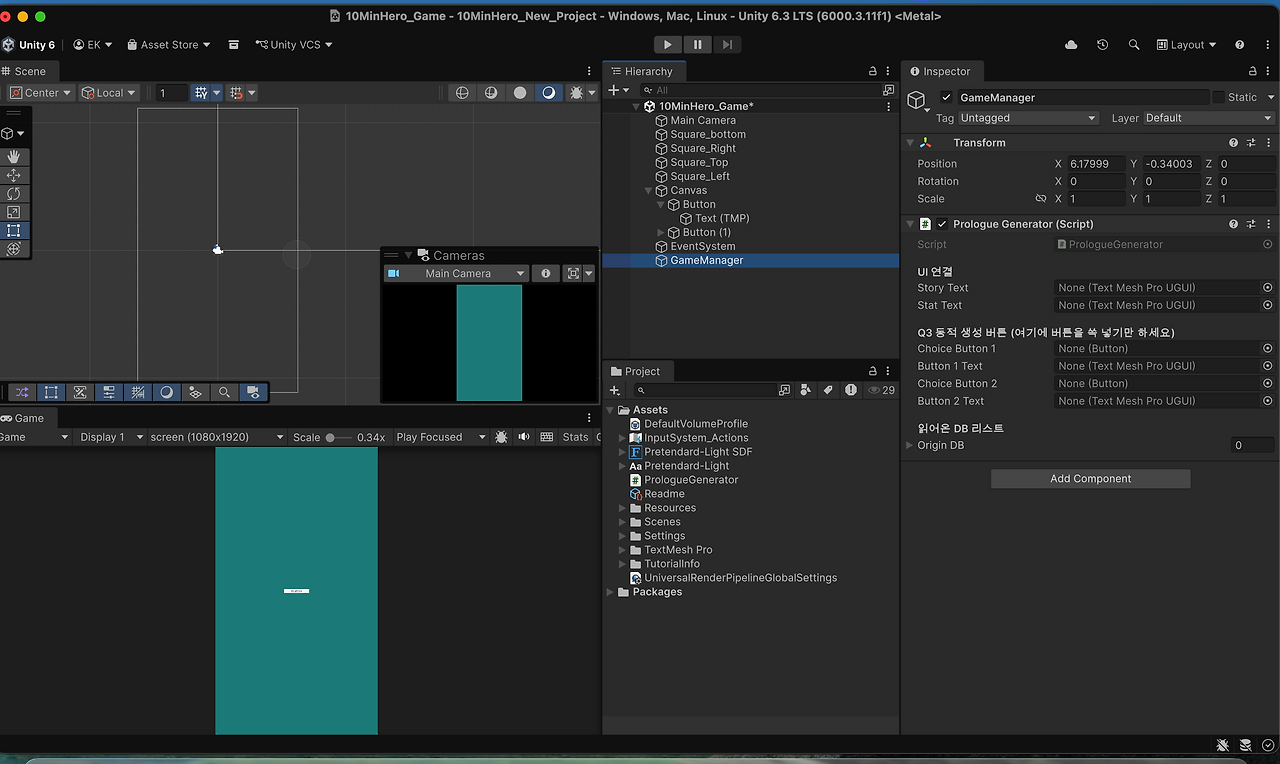Select the Move tool
This screenshot has height=764, width=1280.
(15, 175)
